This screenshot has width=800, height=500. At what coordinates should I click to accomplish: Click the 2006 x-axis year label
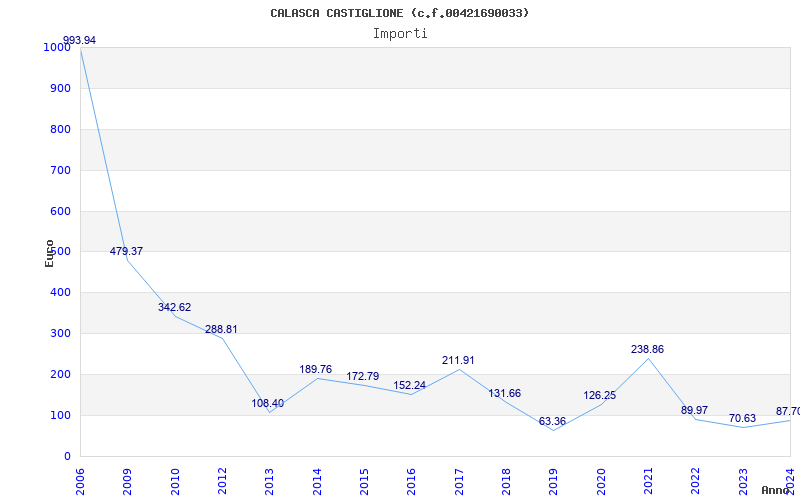coord(79,481)
